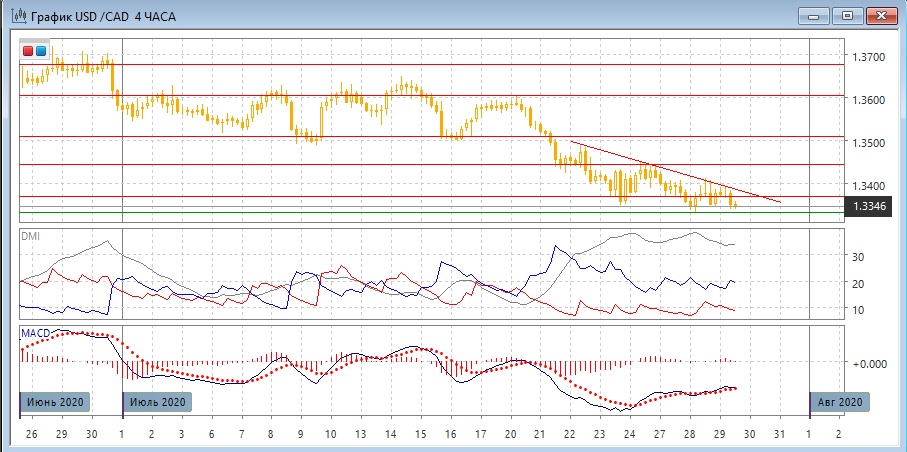
Task: Click the current price label 1.3346
Action: [866, 206]
